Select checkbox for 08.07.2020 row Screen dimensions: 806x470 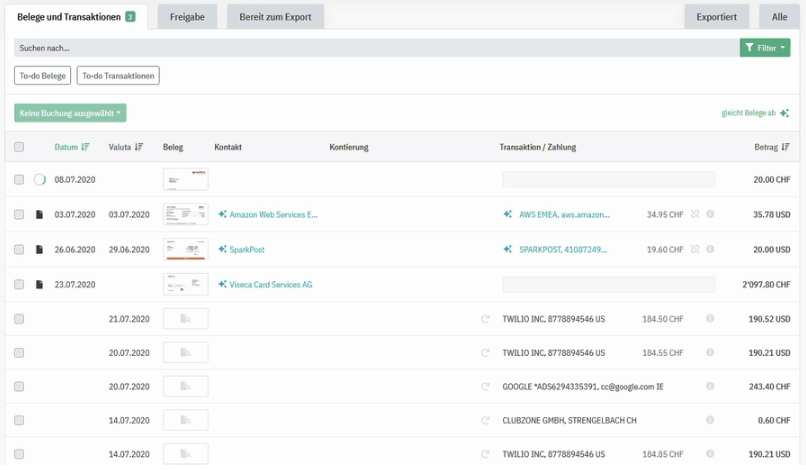pos(19,179)
